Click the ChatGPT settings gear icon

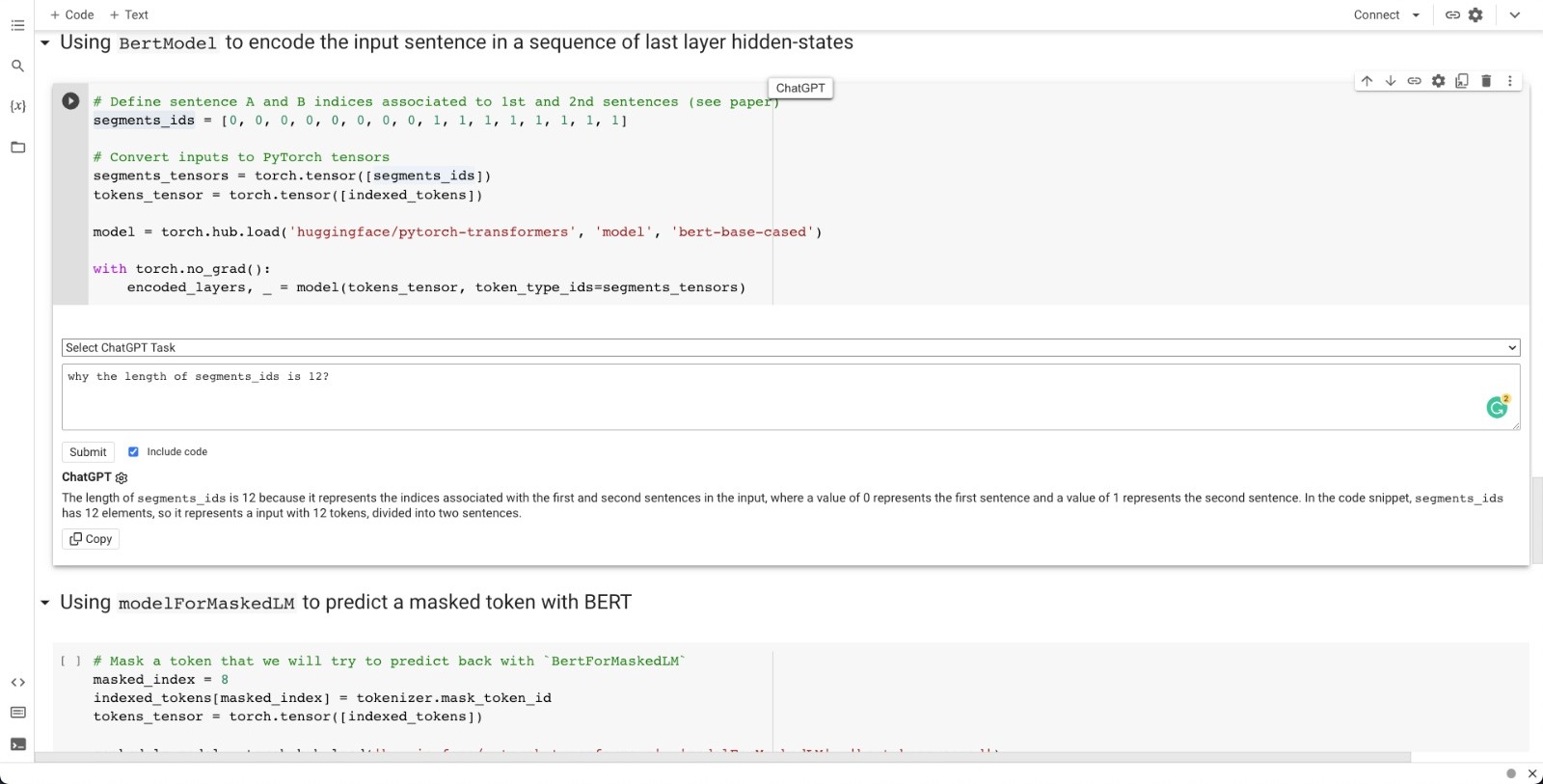pyautogui.click(x=122, y=477)
